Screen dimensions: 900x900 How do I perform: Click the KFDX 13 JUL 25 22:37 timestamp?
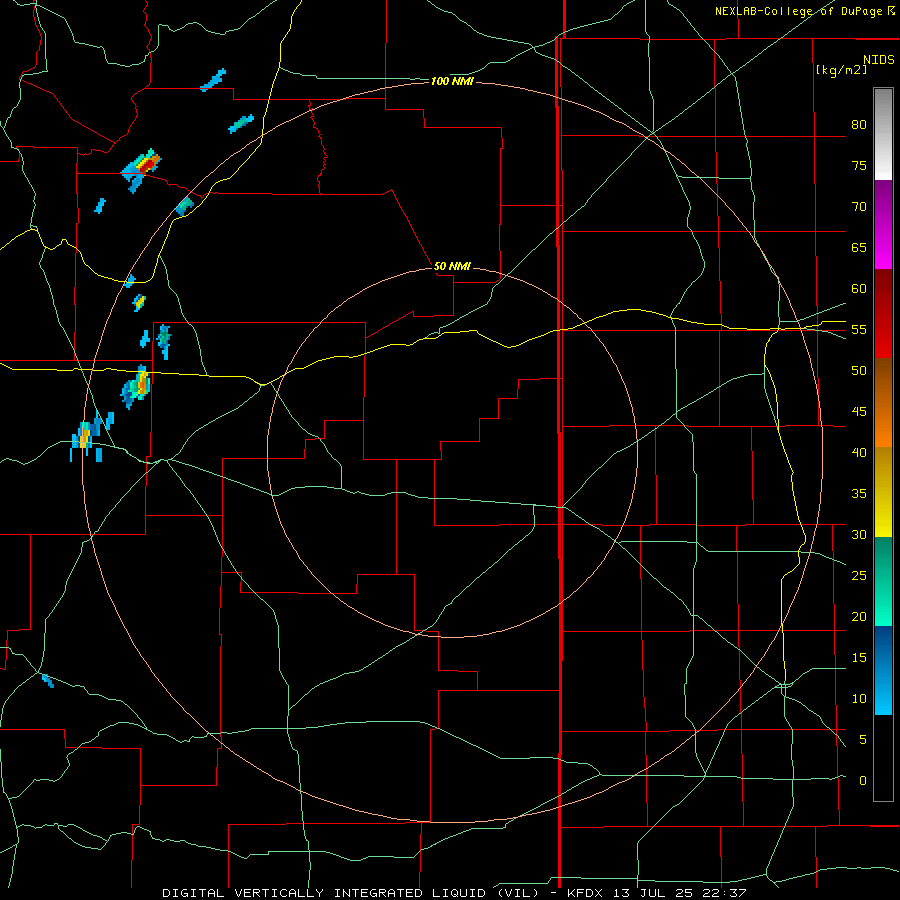[657, 893]
